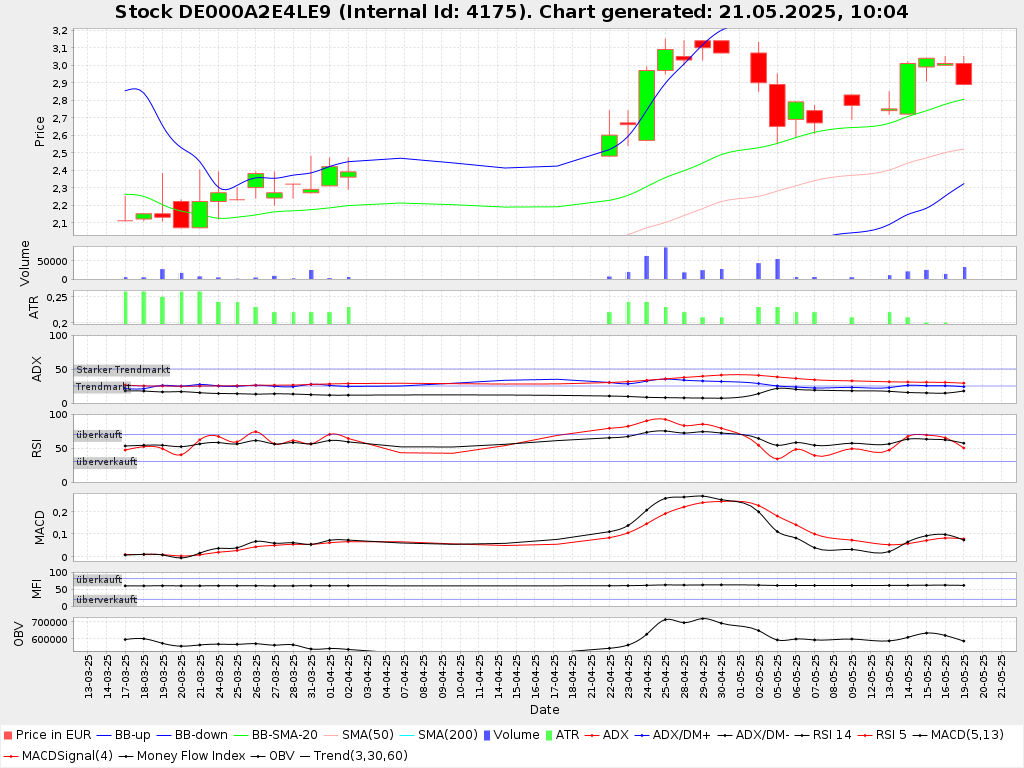Screen dimensions: 1024x768
Task: Select the "Price in EUR" legend label
Action: point(54,735)
